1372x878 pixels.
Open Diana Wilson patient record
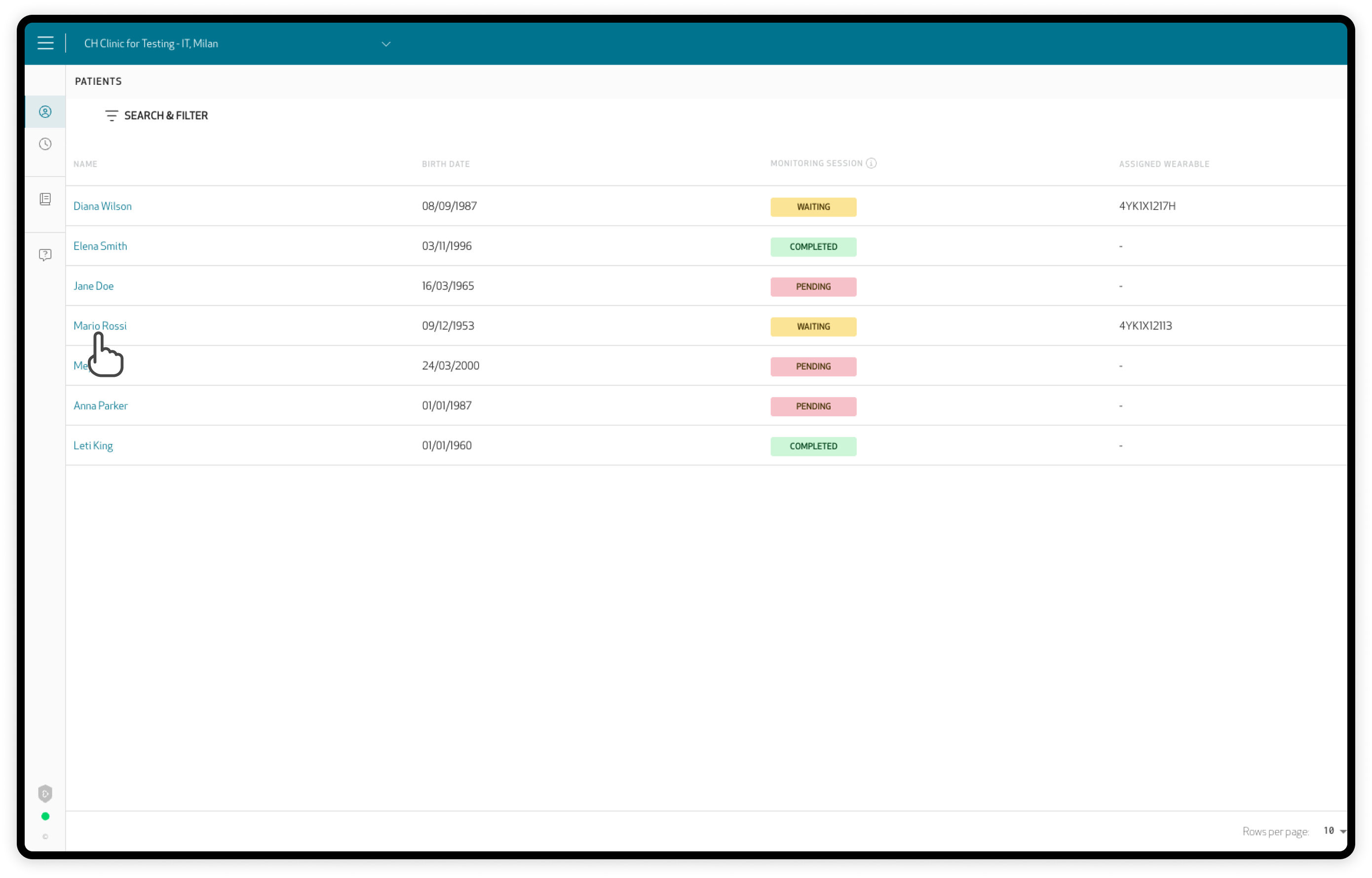click(x=103, y=206)
